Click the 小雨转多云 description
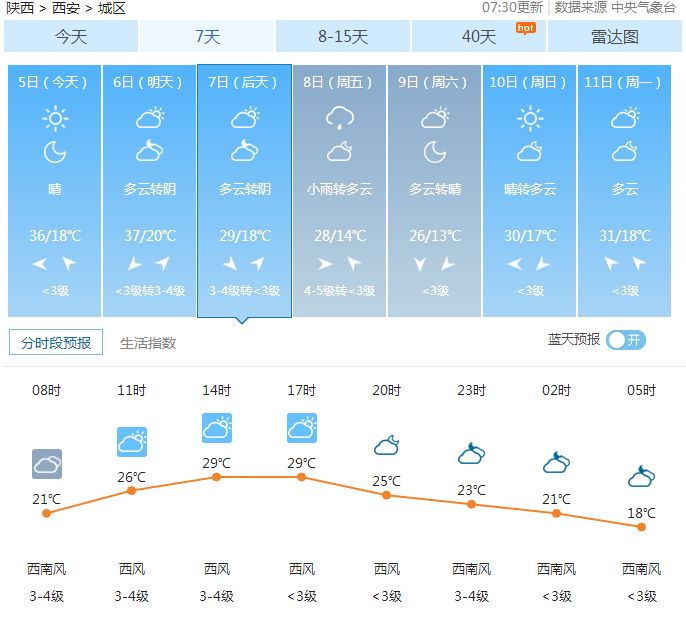The width and height of the screenshot is (686, 617). point(340,189)
